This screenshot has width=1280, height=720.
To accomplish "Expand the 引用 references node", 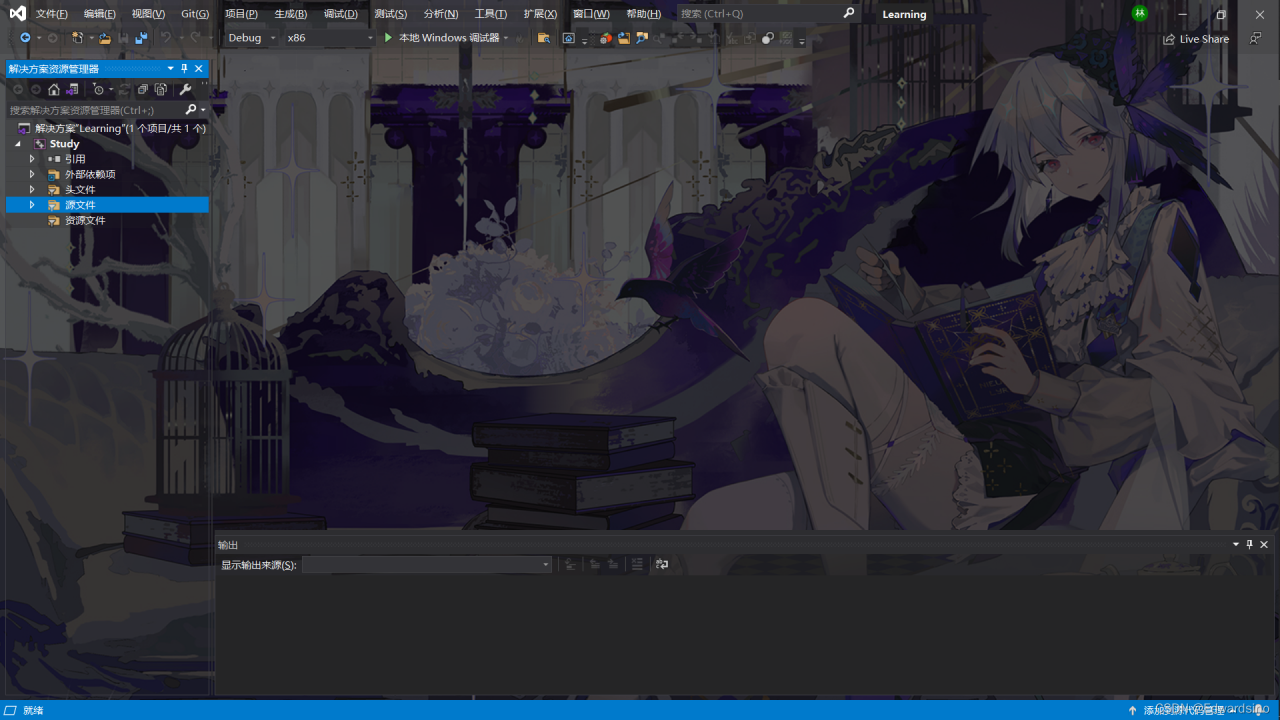I will click(x=32, y=159).
